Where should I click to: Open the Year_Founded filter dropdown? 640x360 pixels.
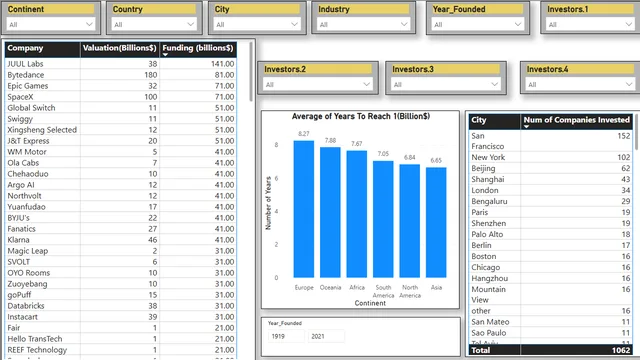pyautogui.click(x=478, y=24)
